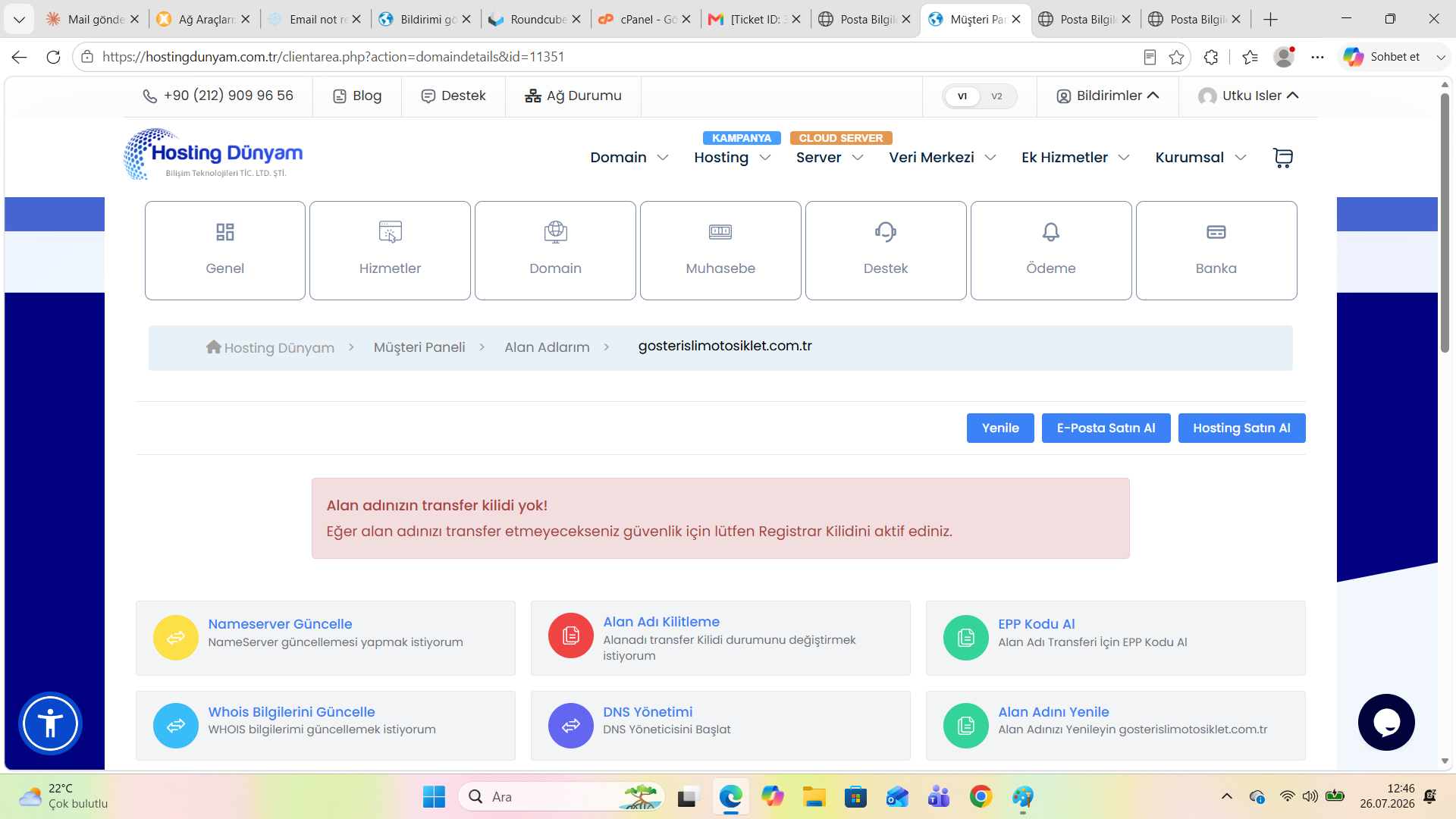Expand the Veri Merkezi dropdown
The height and width of the screenshot is (819, 1456).
[x=943, y=158]
